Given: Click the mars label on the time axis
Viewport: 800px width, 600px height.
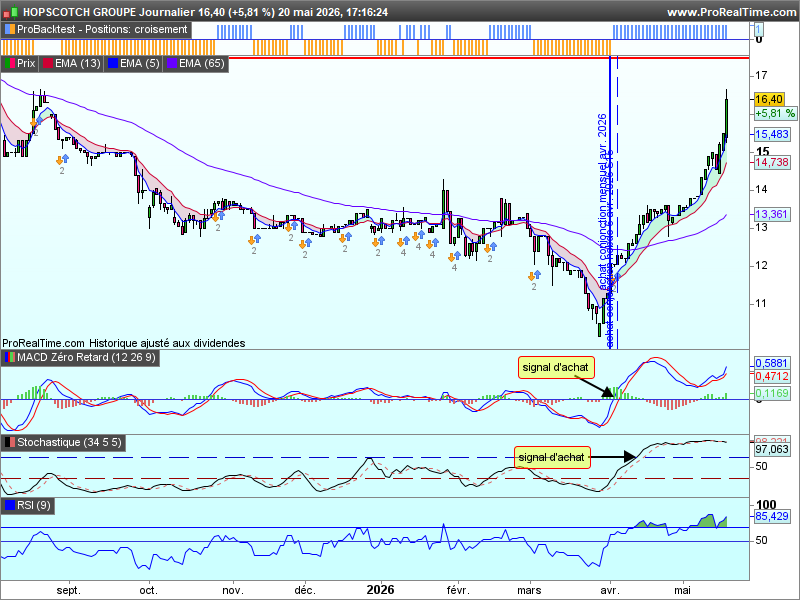Looking at the screenshot, I should click(x=529, y=590).
